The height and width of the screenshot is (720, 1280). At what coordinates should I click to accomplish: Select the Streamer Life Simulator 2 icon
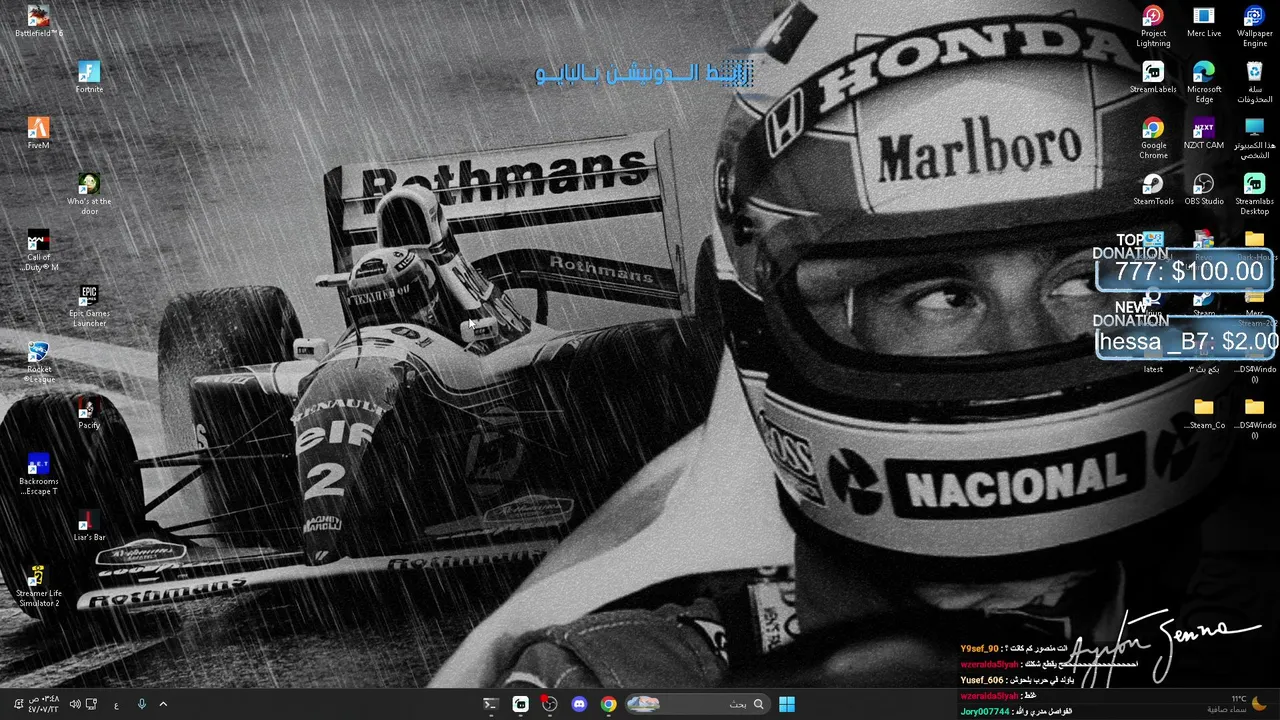tap(38, 586)
